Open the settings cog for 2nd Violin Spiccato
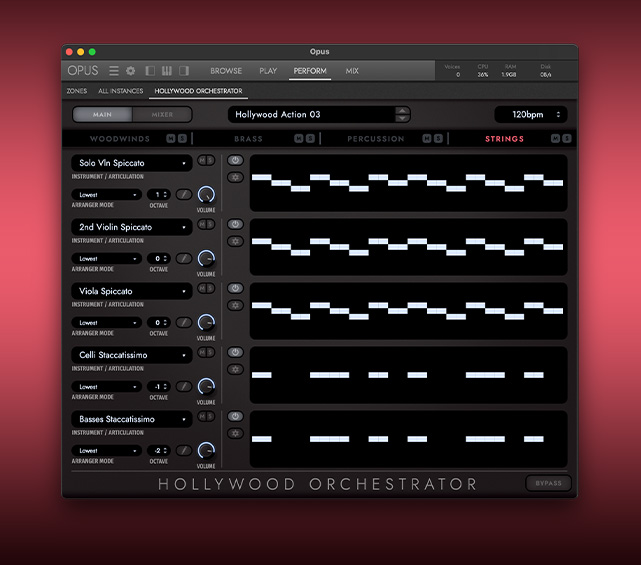This screenshot has height=565, width=641. click(x=235, y=242)
